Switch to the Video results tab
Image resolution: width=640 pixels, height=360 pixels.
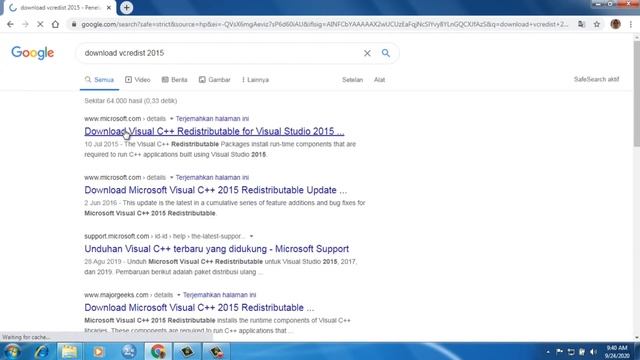(x=138, y=80)
